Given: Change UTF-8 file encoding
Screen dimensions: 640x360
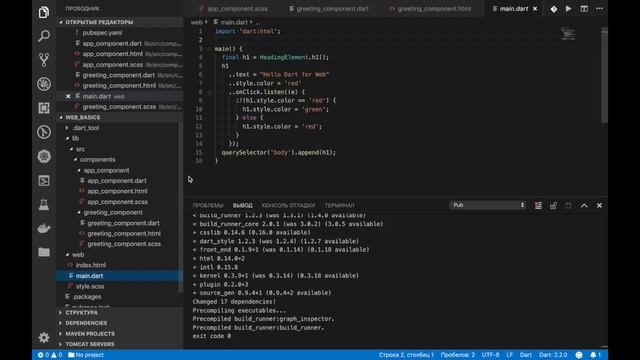Looking at the screenshot, I should tap(490, 355).
